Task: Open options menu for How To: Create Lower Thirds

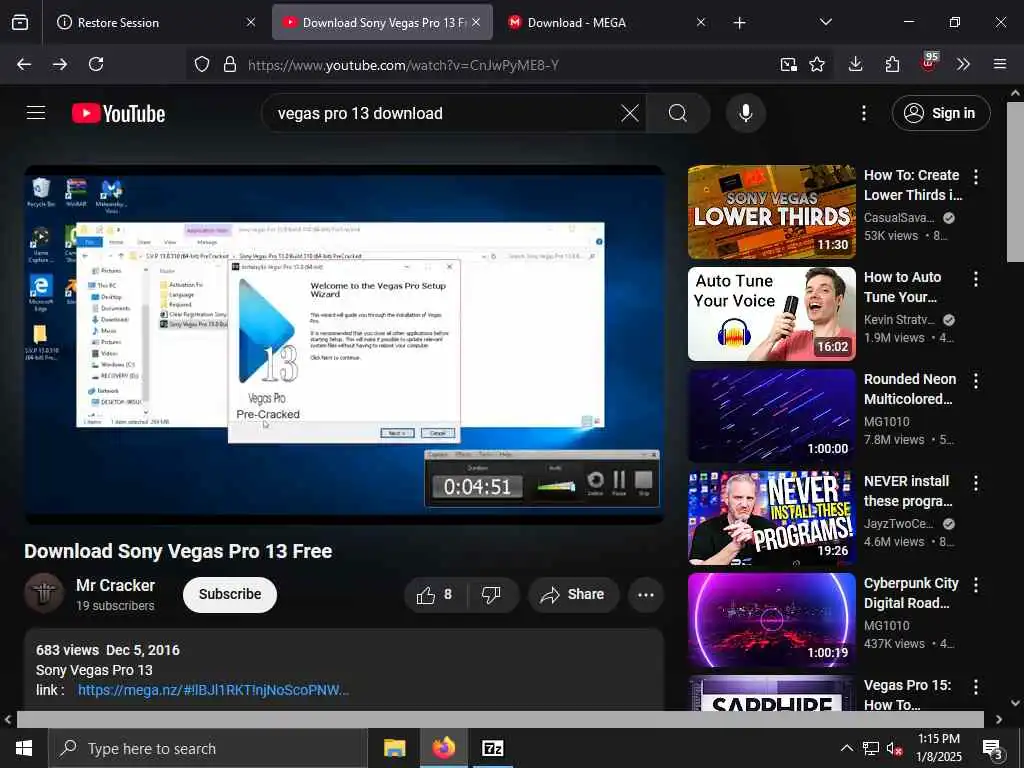Action: point(976,176)
